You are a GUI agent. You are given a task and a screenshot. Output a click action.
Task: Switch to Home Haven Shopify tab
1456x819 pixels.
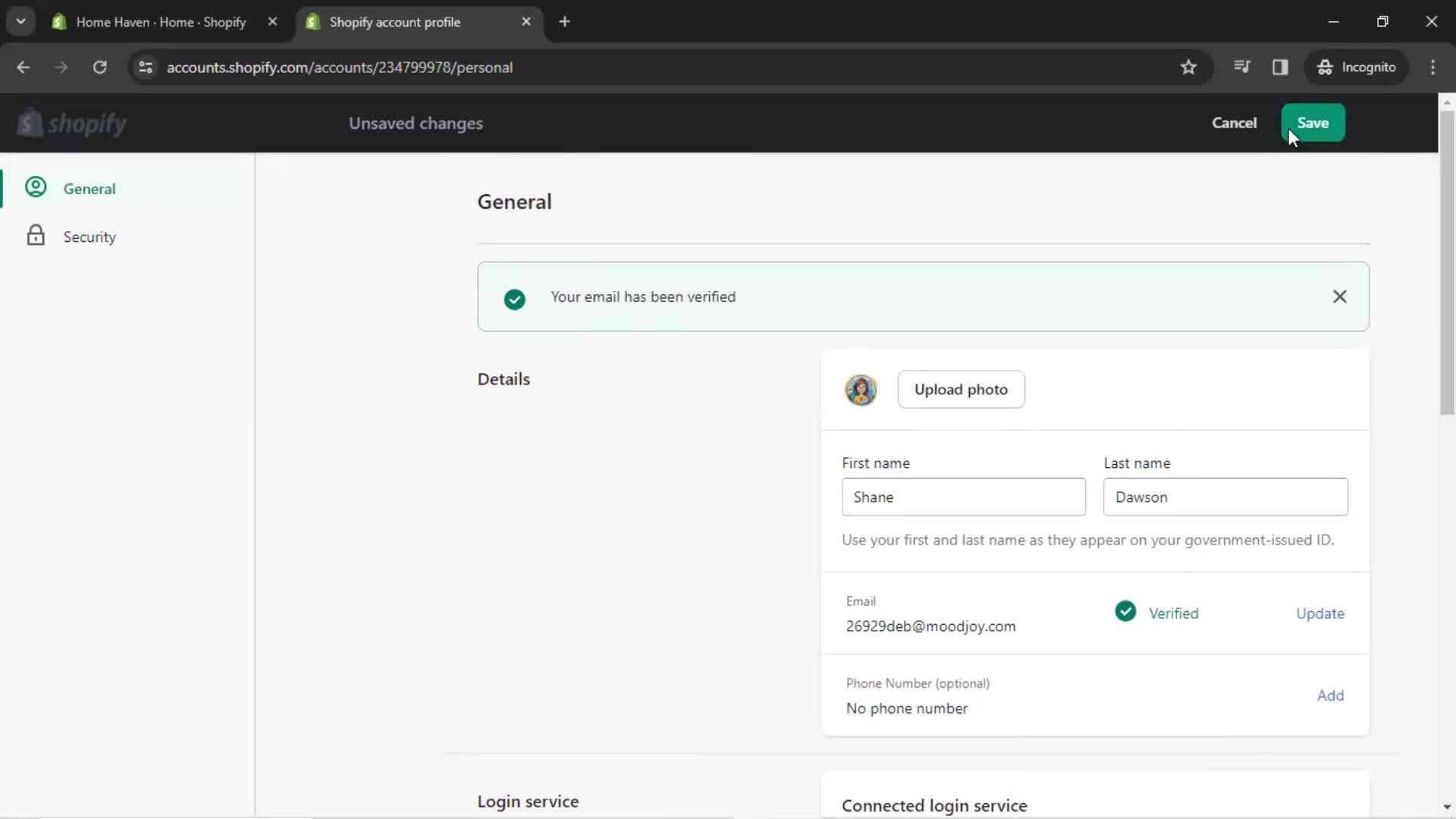pyautogui.click(x=161, y=22)
